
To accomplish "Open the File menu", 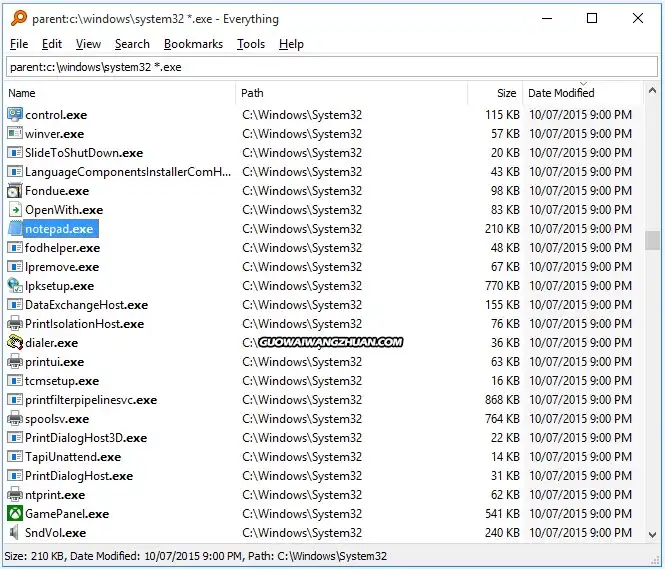I will click(x=19, y=44).
